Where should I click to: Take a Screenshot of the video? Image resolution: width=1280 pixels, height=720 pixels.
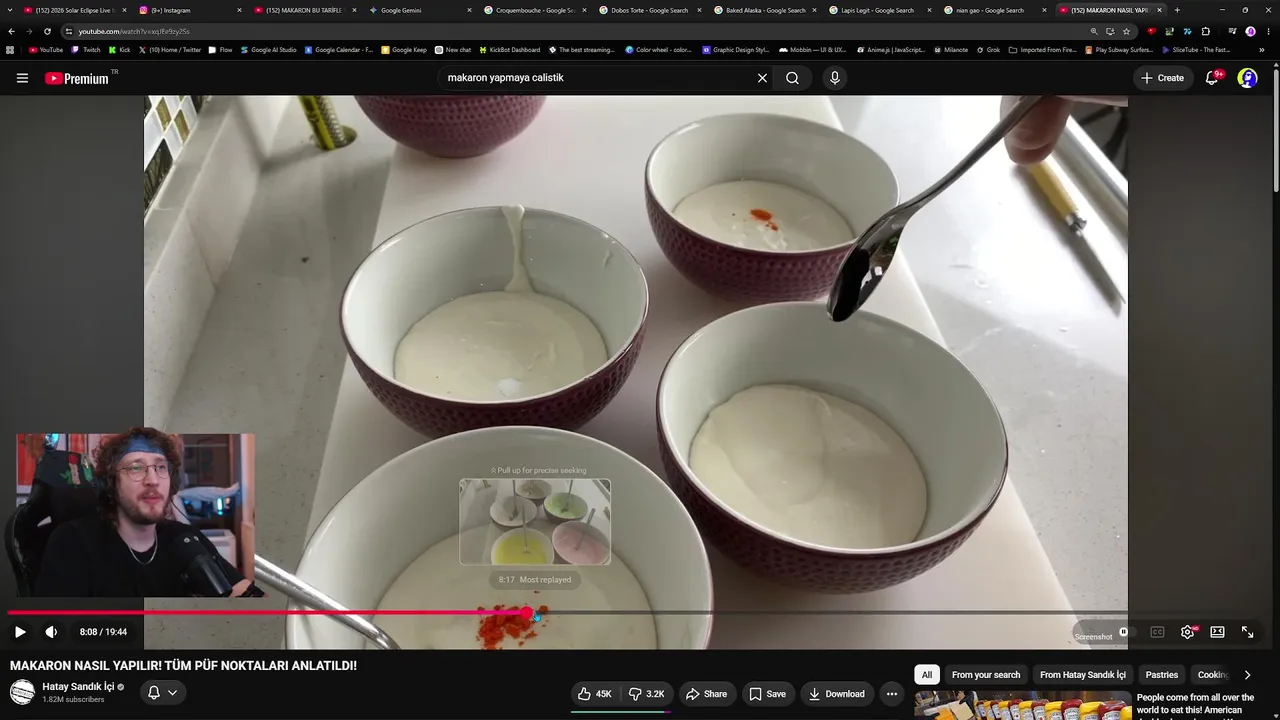coord(1093,637)
